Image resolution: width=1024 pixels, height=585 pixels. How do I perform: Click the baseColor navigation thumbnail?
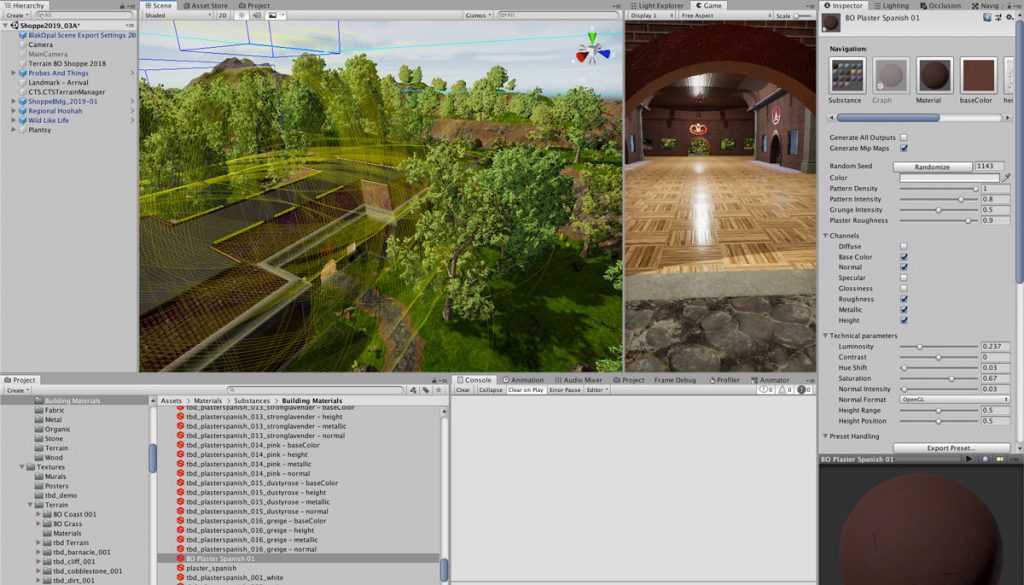pos(978,75)
